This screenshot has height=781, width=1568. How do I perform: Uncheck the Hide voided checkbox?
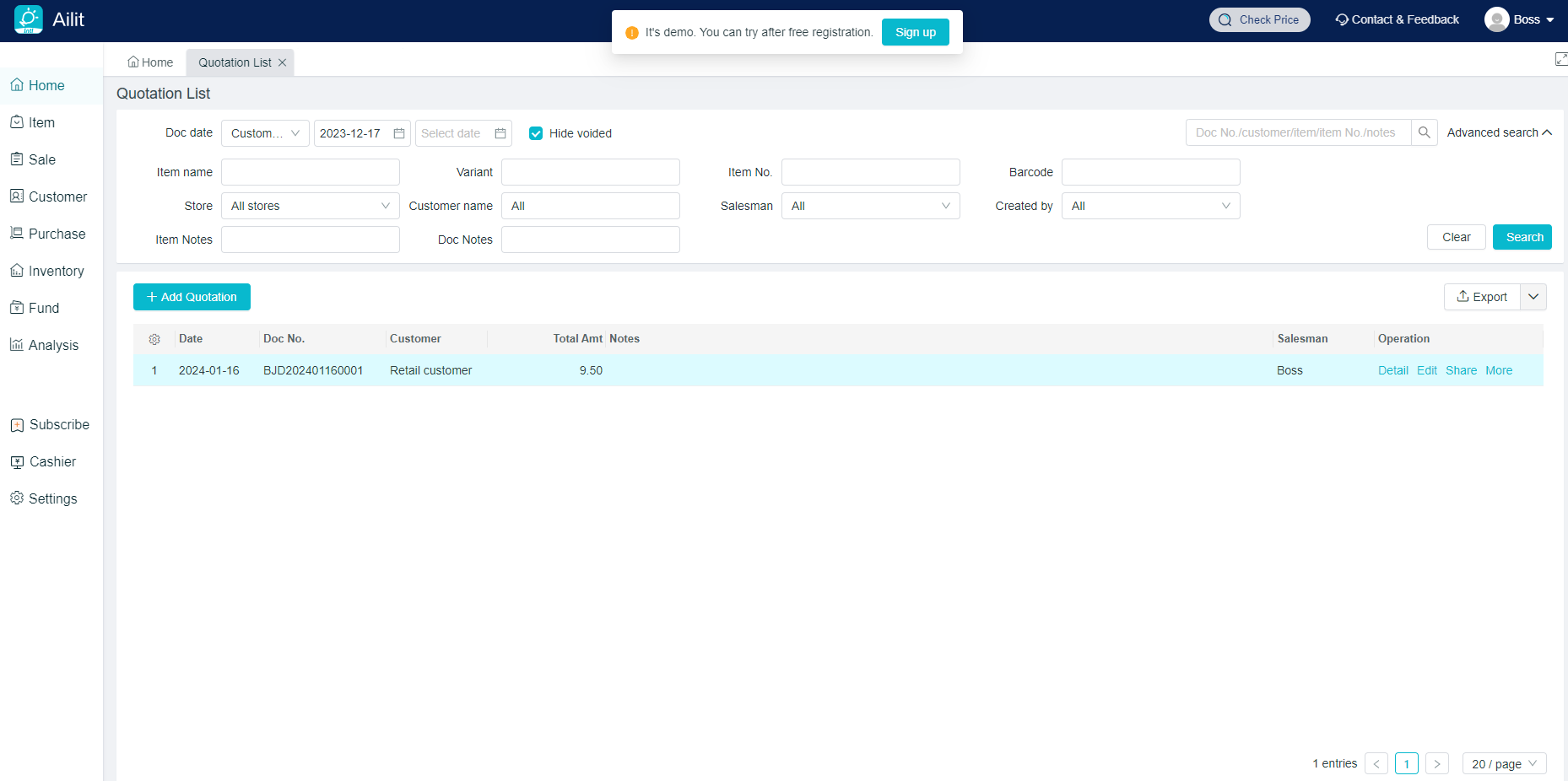(536, 133)
